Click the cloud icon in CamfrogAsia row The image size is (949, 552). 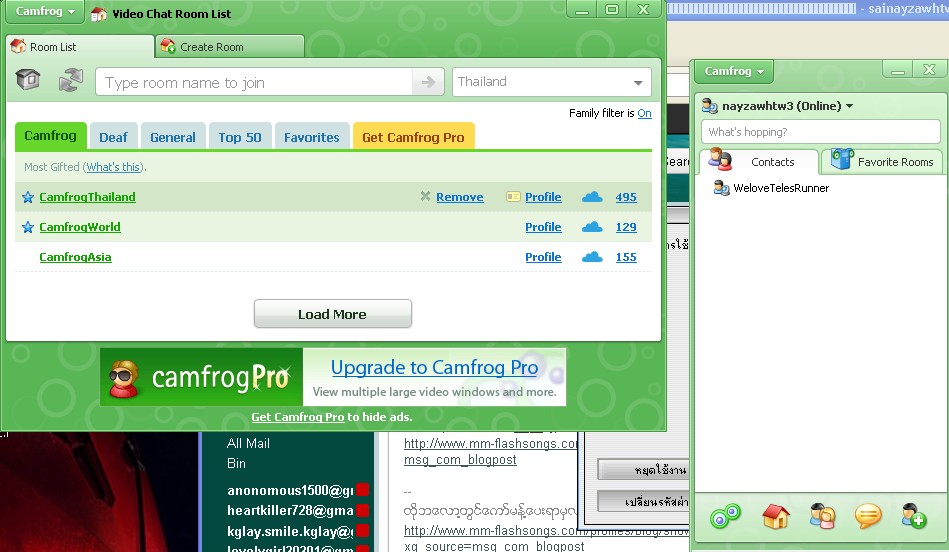592,257
